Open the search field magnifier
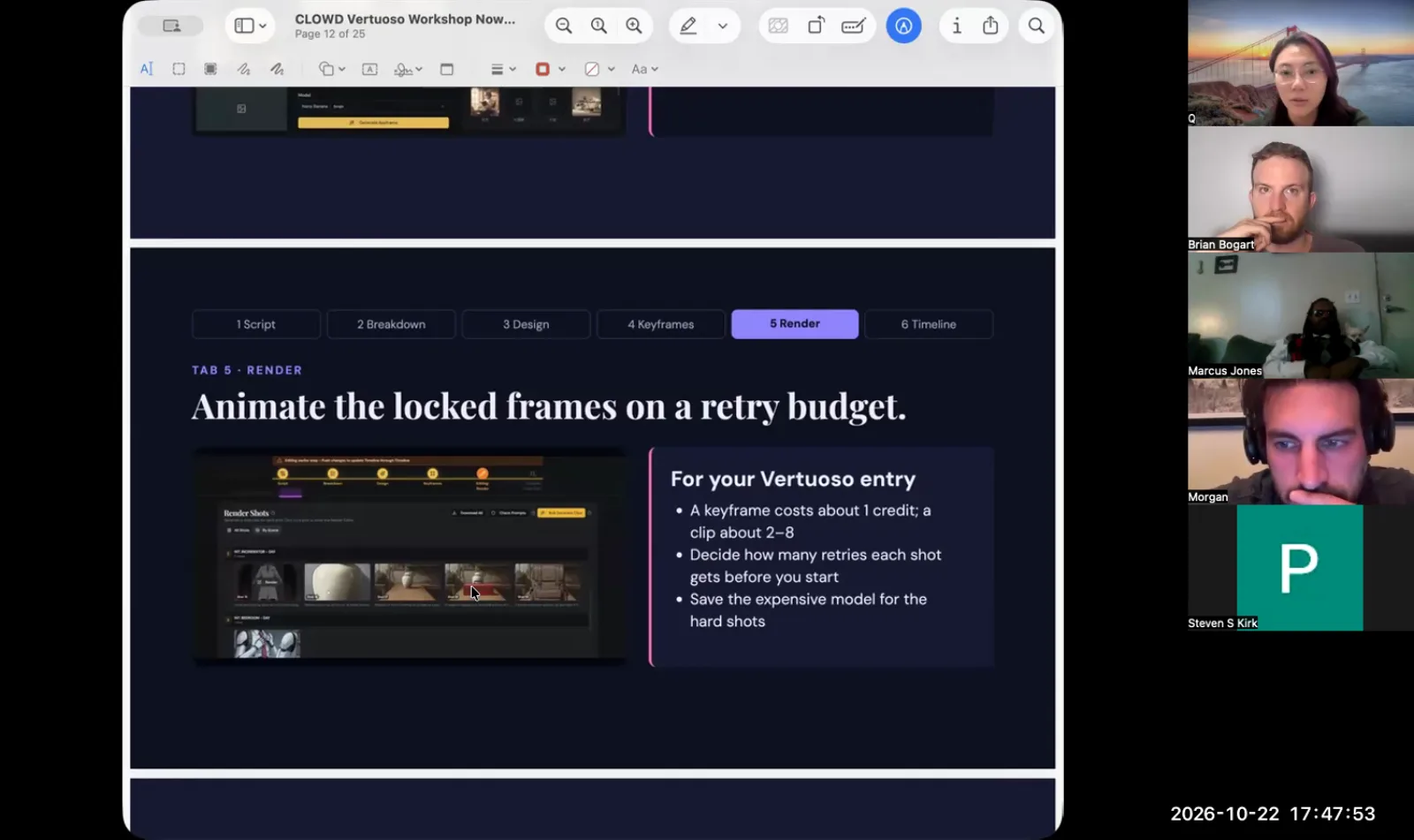Viewport: 1414px width, 840px height. click(x=1037, y=26)
